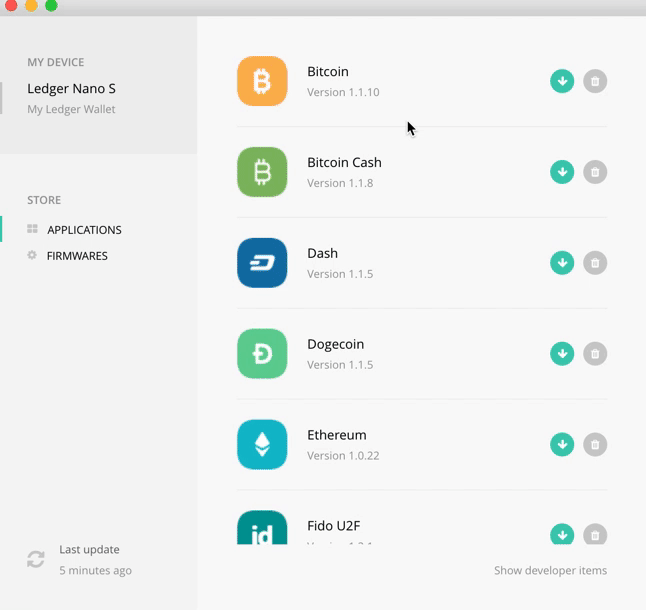The width and height of the screenshot is (646, 610).
Task: Remove Bitcoin Cash using trash button
Action: tap(595, 172)
